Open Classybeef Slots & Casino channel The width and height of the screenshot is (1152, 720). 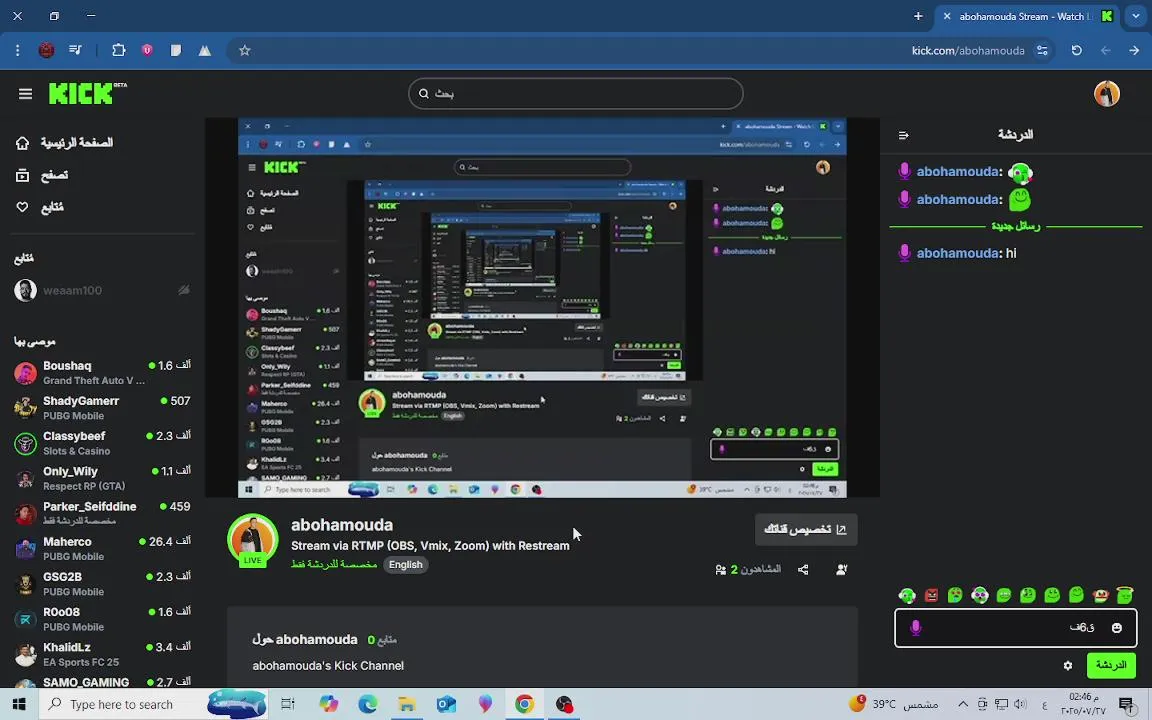click(x=102, y=443)
